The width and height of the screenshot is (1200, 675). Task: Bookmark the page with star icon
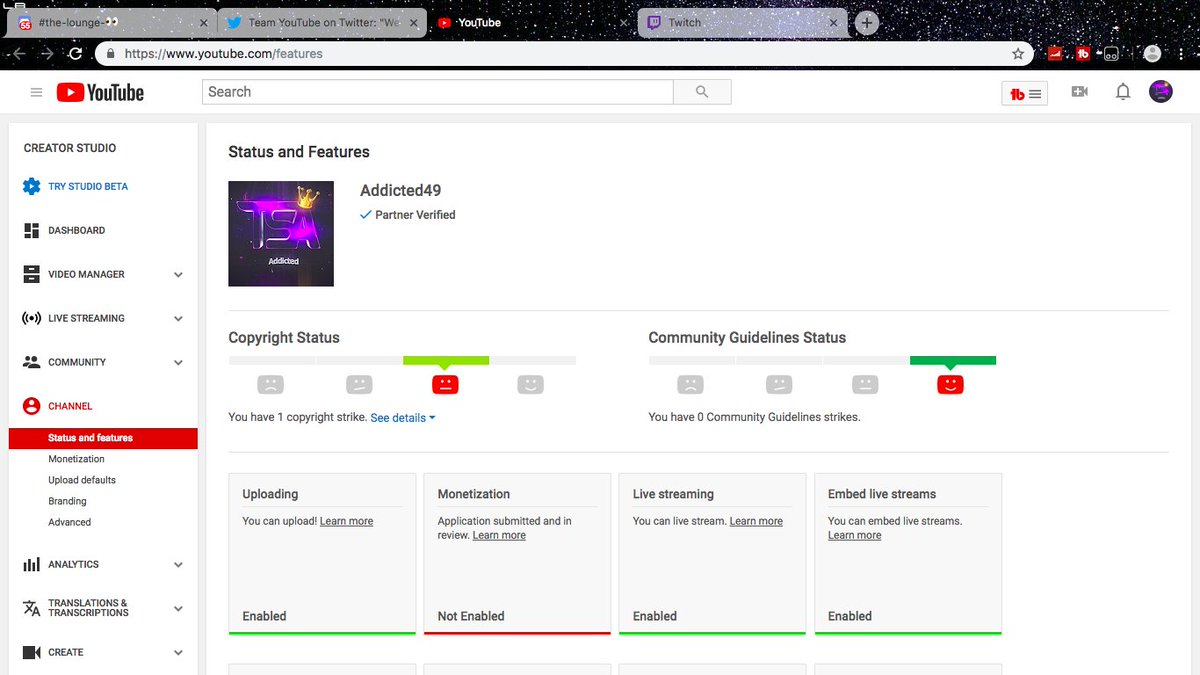point(1018,54)
